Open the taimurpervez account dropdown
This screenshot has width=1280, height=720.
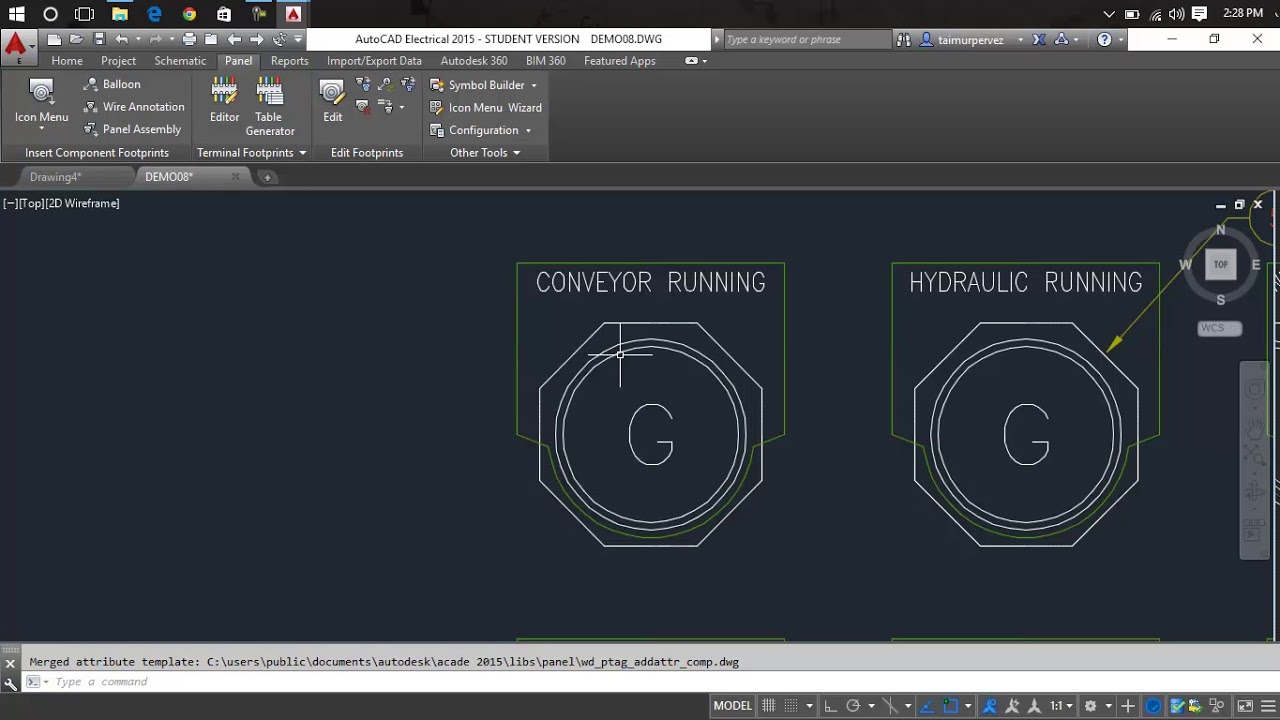pos(1020,40)
